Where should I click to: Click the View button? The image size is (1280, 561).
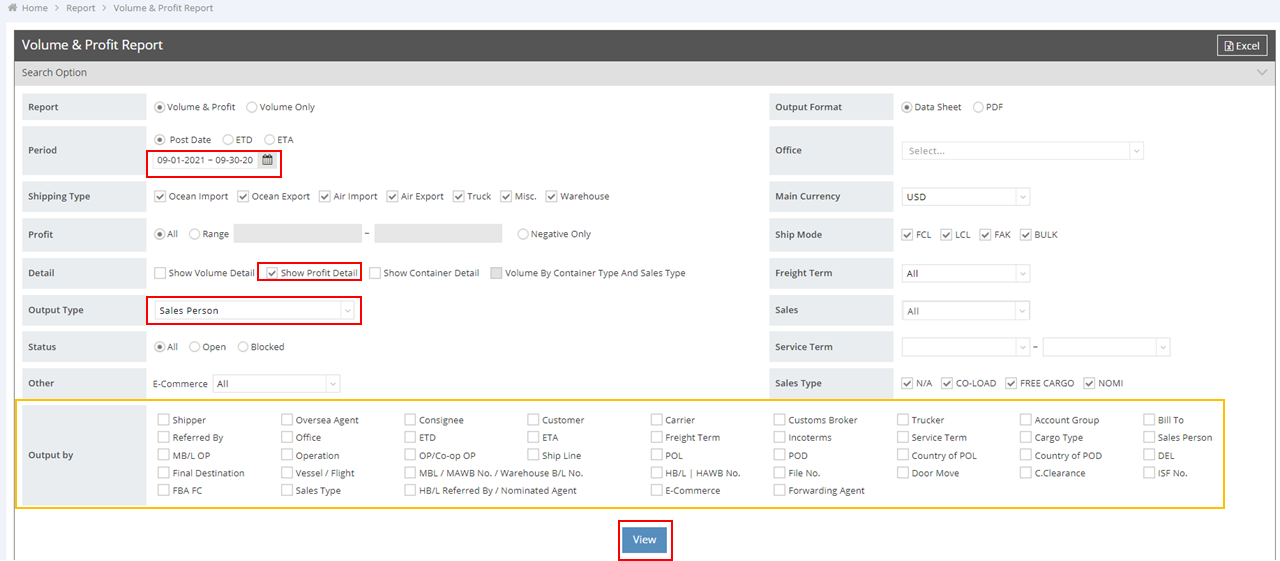click(644, 540)
